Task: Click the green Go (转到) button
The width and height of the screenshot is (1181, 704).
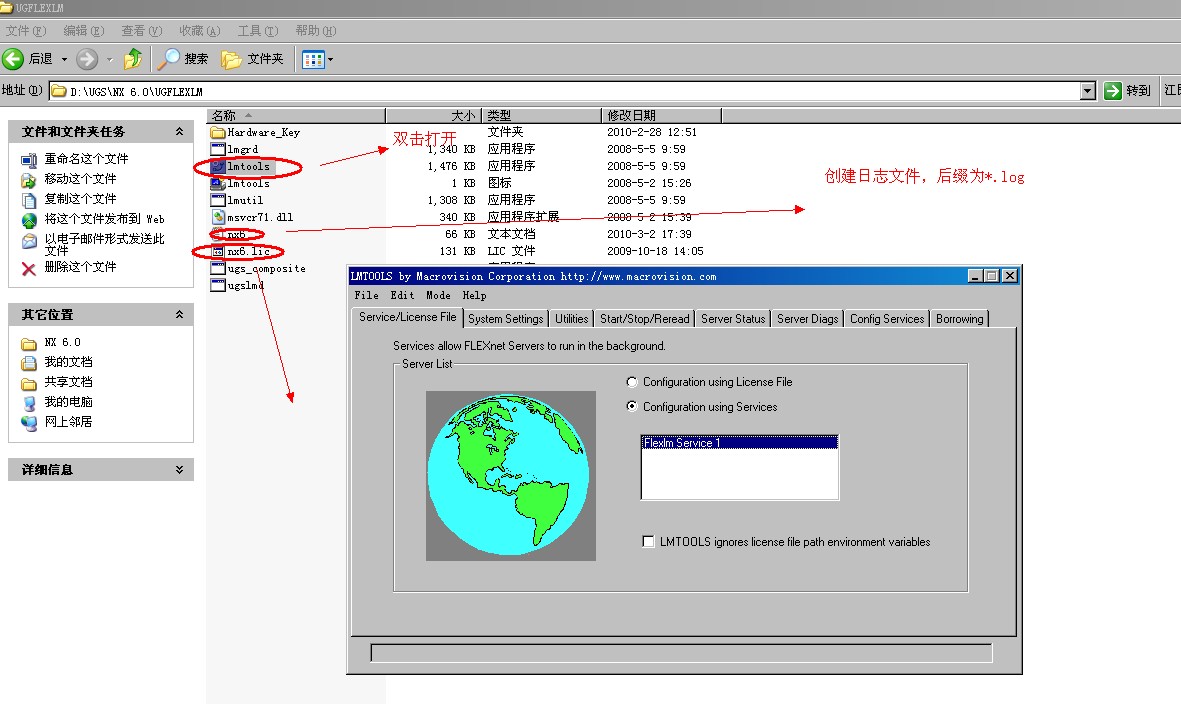Action: tap(1127, 91)
